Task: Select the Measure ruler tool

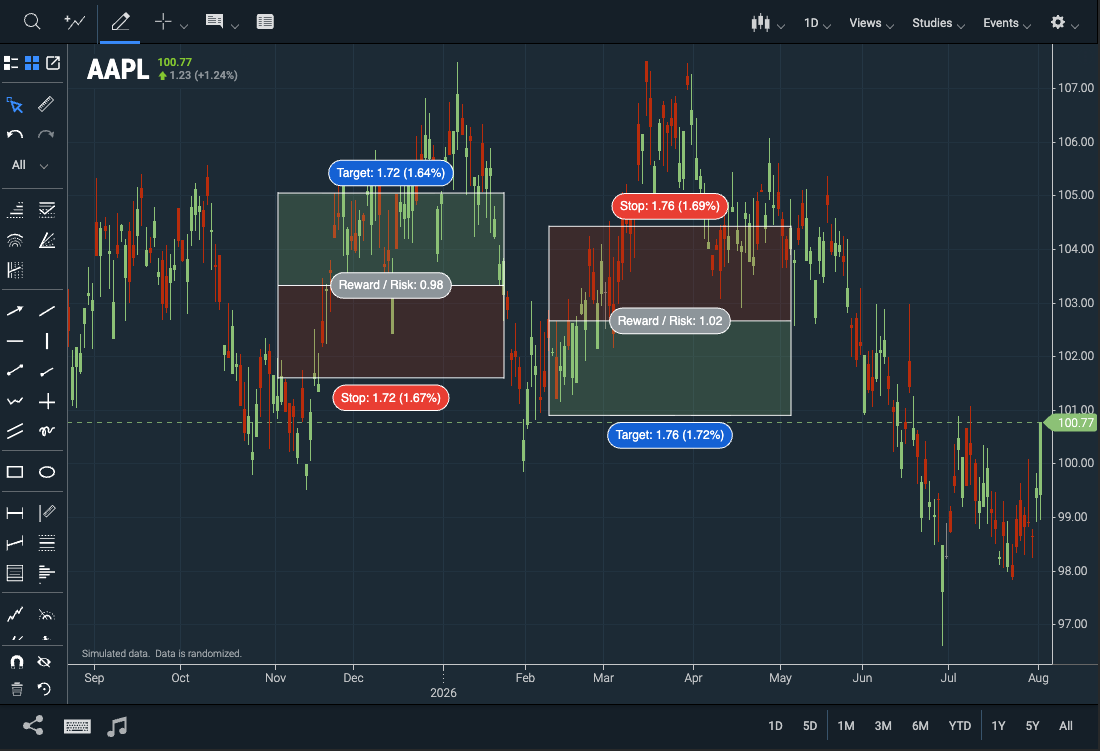Action: [x=46, y=104]
